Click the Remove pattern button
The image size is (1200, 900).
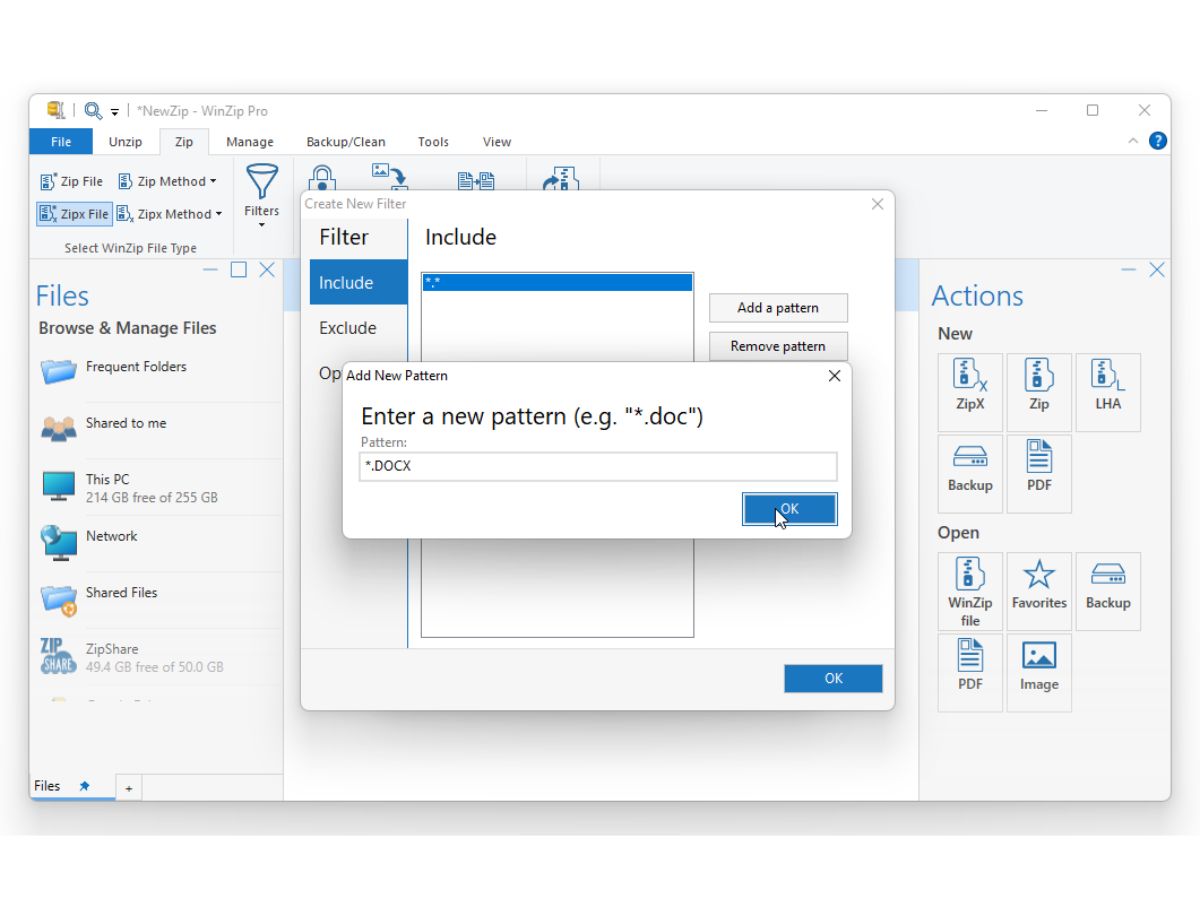point(778,346)
